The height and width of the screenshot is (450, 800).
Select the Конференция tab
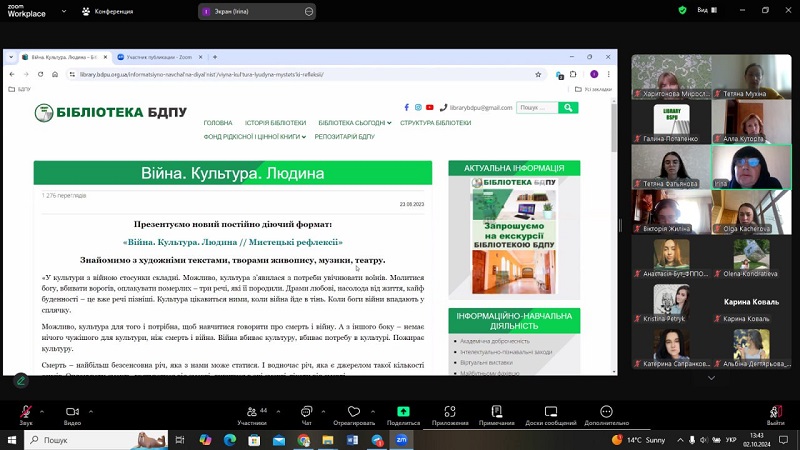108,11
